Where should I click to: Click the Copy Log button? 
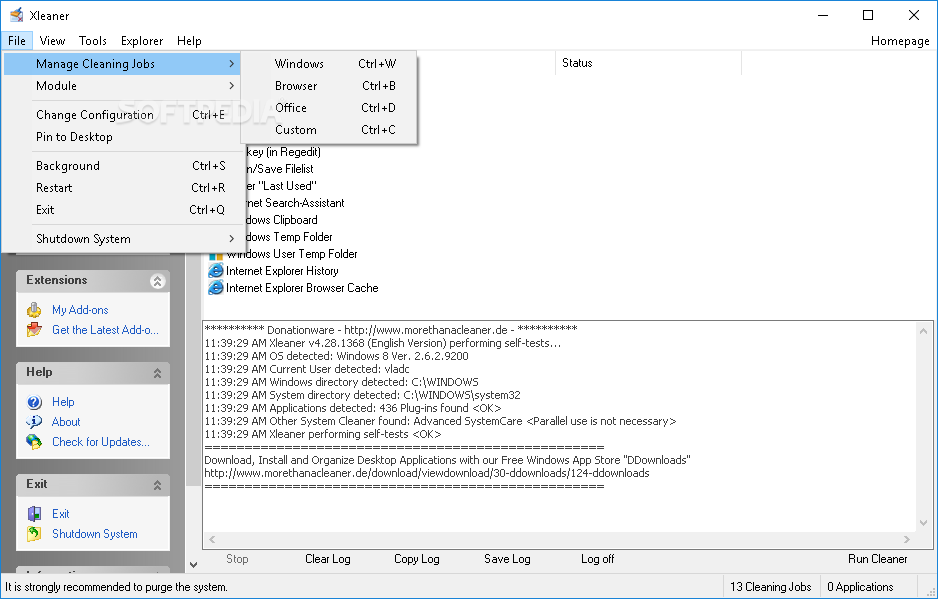[x=416, y=559]
